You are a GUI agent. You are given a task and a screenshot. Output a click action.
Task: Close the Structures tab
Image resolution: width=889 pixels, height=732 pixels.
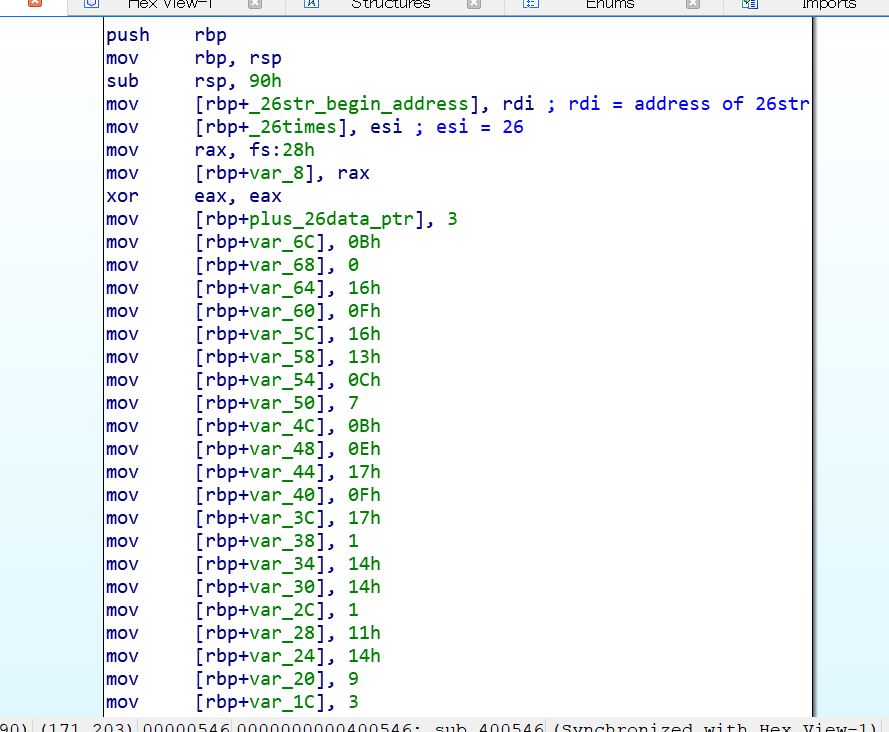(474, 5)
